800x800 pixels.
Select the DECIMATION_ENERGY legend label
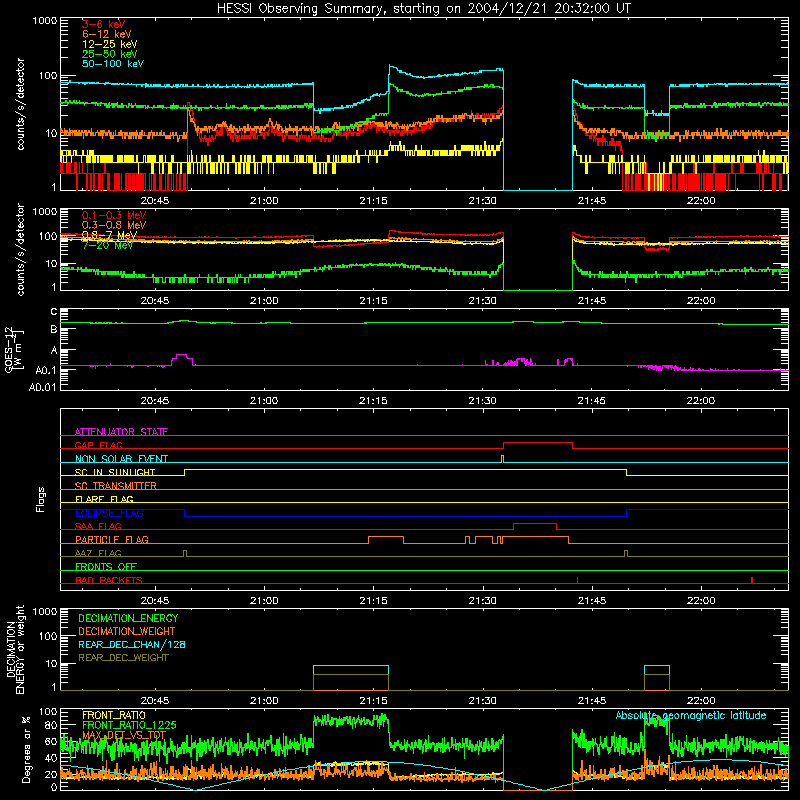tap(128, 618)
